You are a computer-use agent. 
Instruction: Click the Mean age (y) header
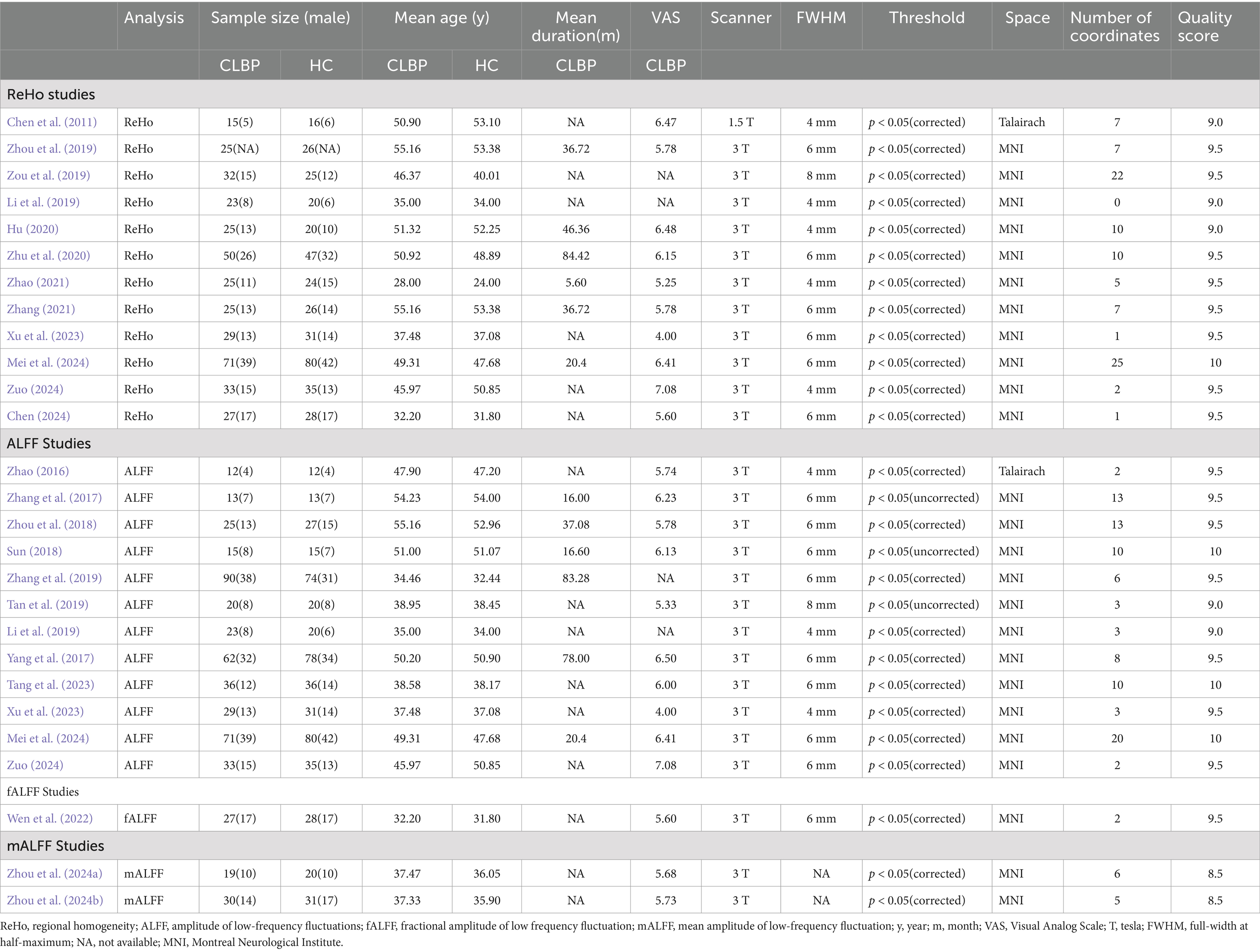(441, 18)
